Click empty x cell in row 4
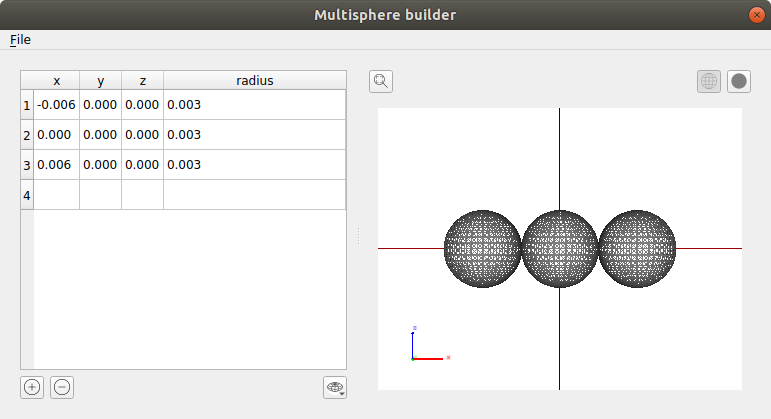 pos(57,195)
